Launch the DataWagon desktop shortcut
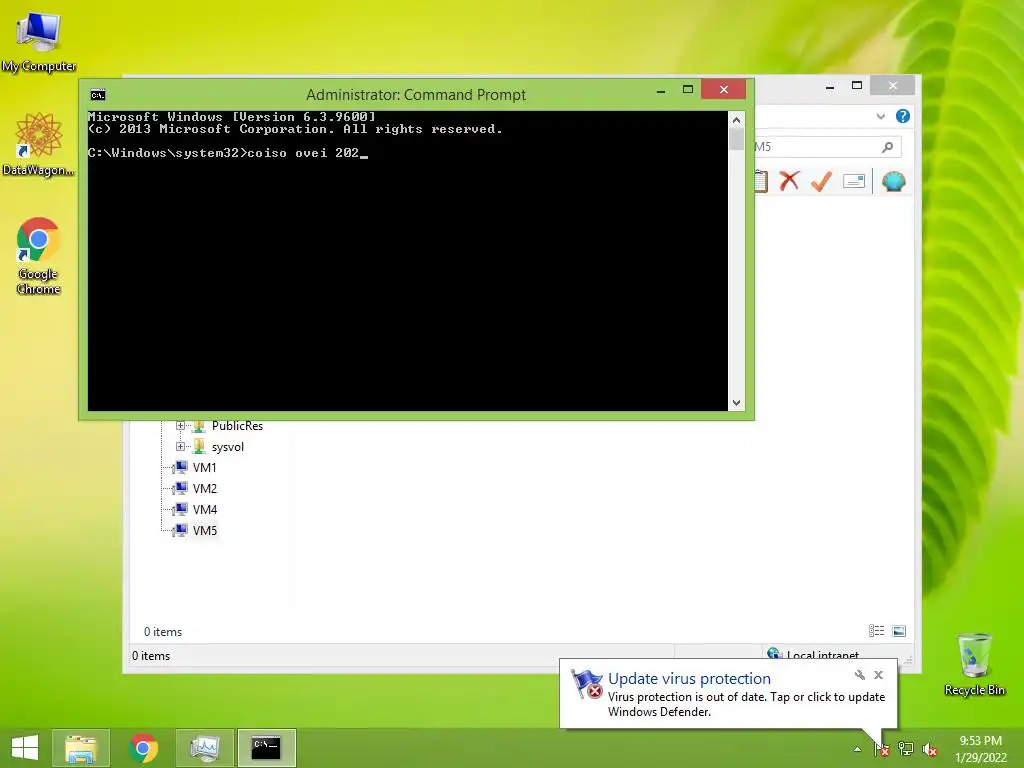The image size is (1024, 768). [x=39, y=144]
